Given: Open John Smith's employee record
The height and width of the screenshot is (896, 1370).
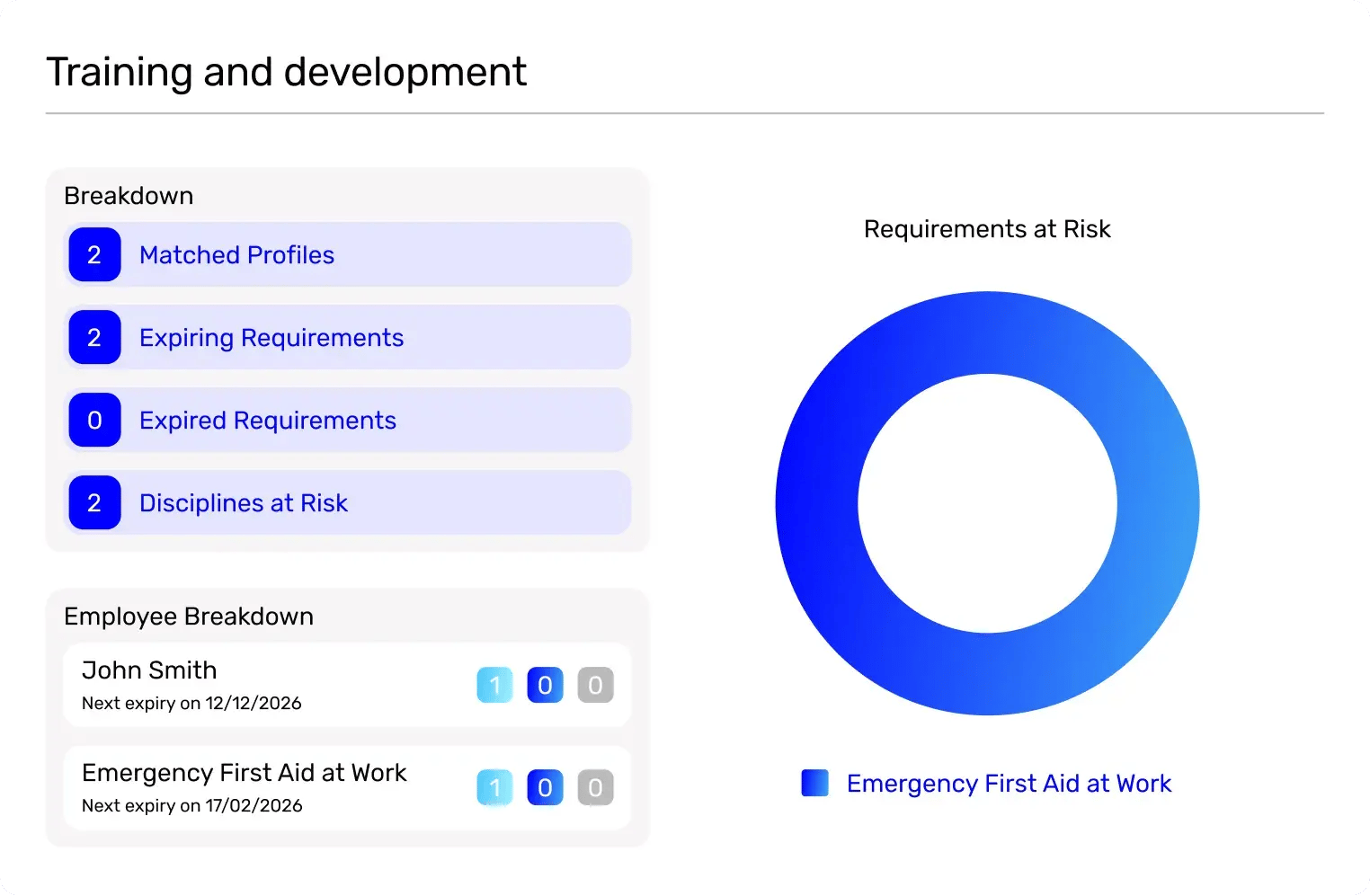Looking at the screenshot, I should point(270,684).
